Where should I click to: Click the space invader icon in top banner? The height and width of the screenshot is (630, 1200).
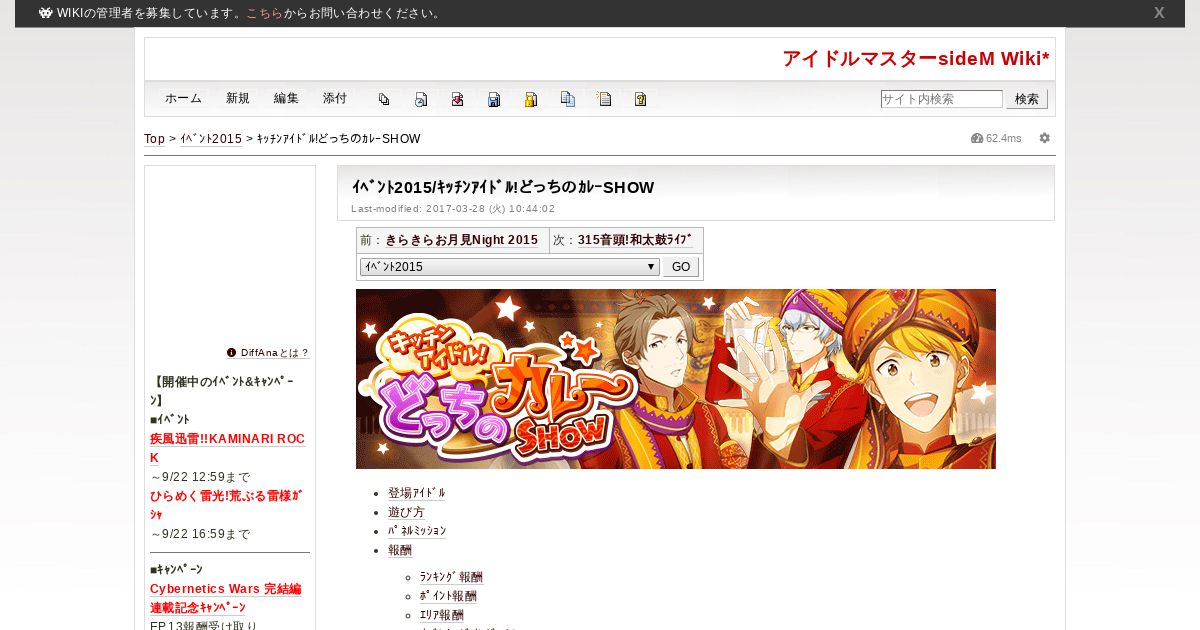pos(45,13)
